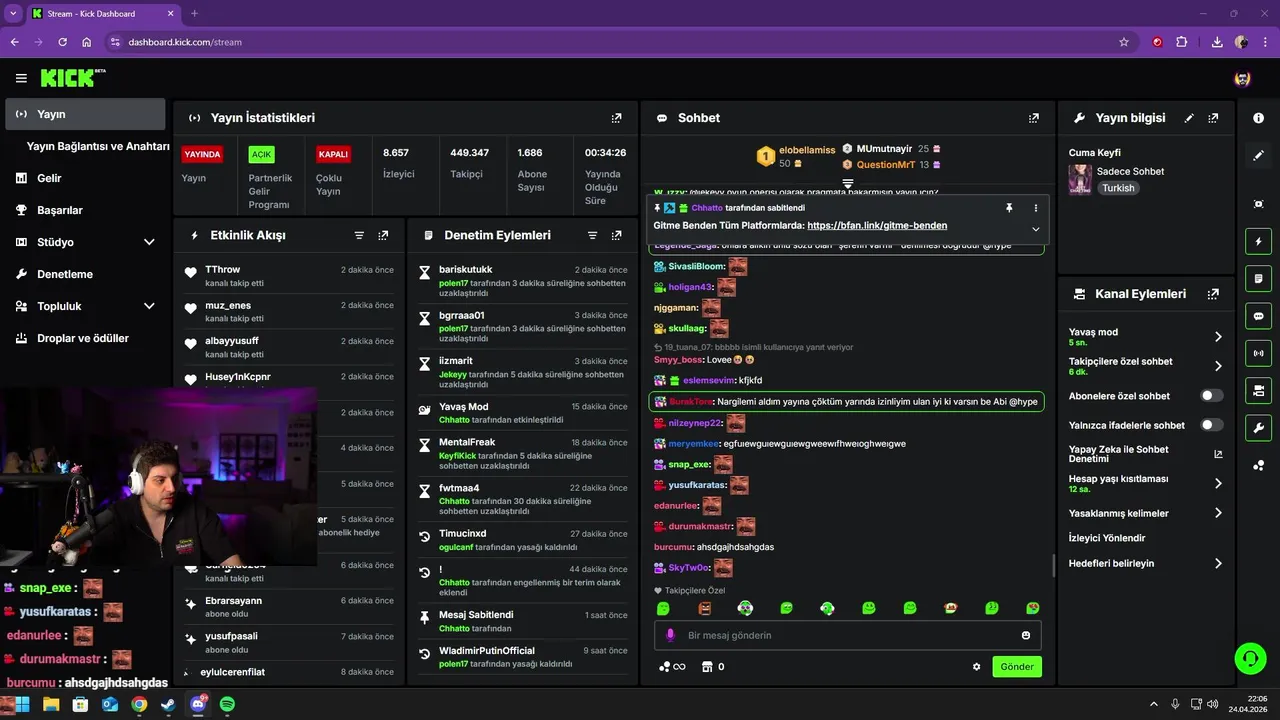Open the green support headset button

point(1251,658)
